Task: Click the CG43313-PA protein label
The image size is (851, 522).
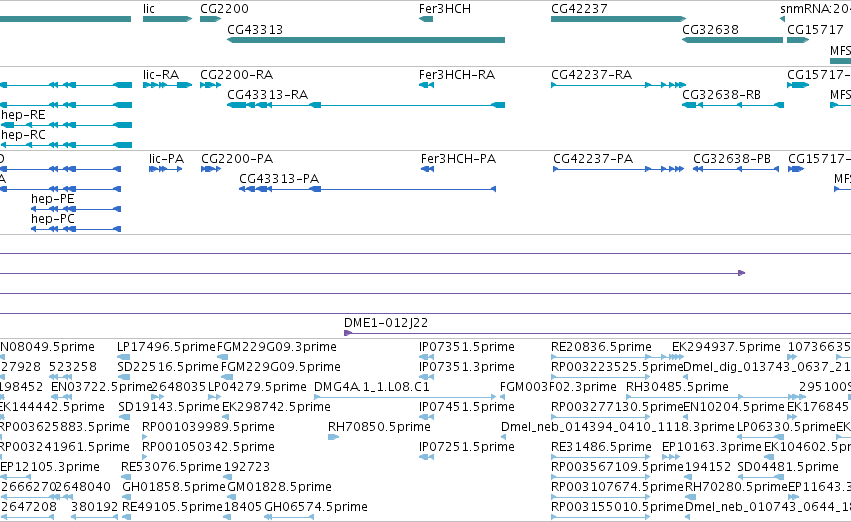Action: (x=279, y=179)
